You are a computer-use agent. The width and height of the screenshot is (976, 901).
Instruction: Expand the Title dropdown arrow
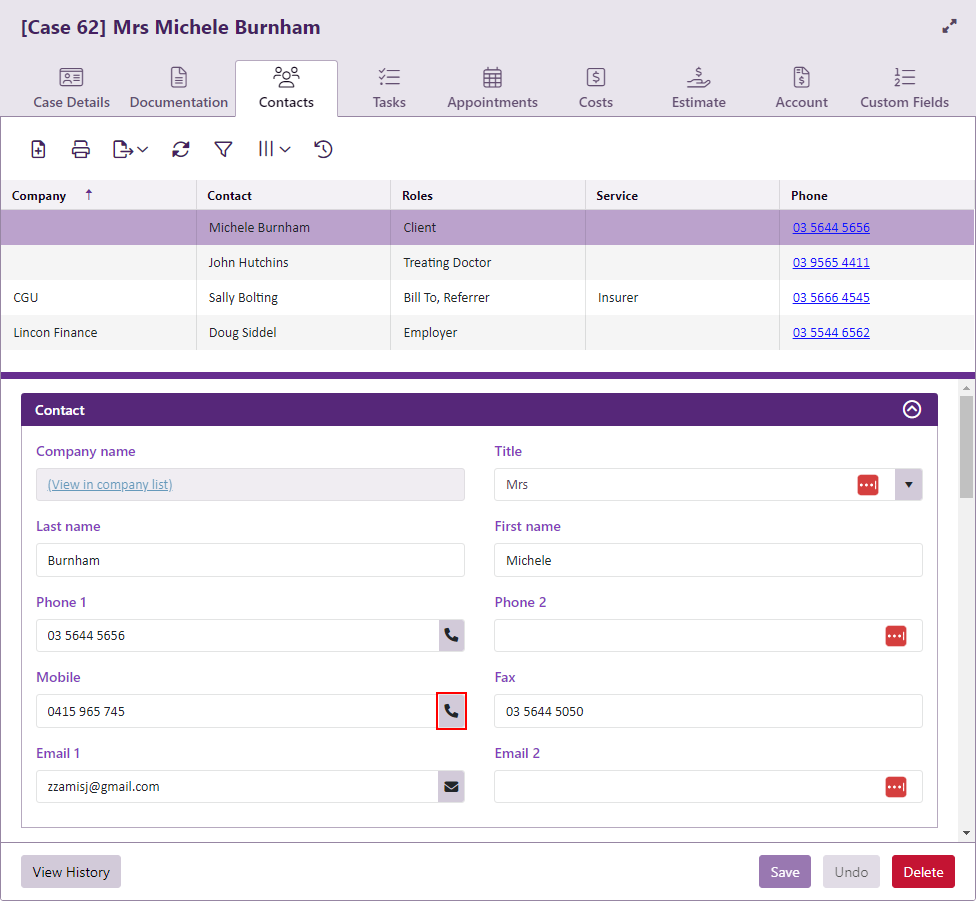point(908,484)
